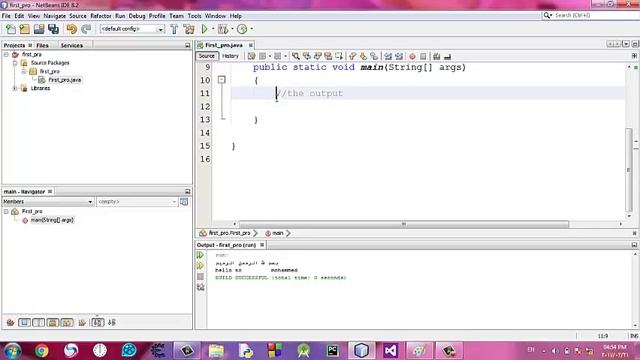Click the Comment code icon in editor toolbar
This screenshot has height=360, width=640.
436,56
